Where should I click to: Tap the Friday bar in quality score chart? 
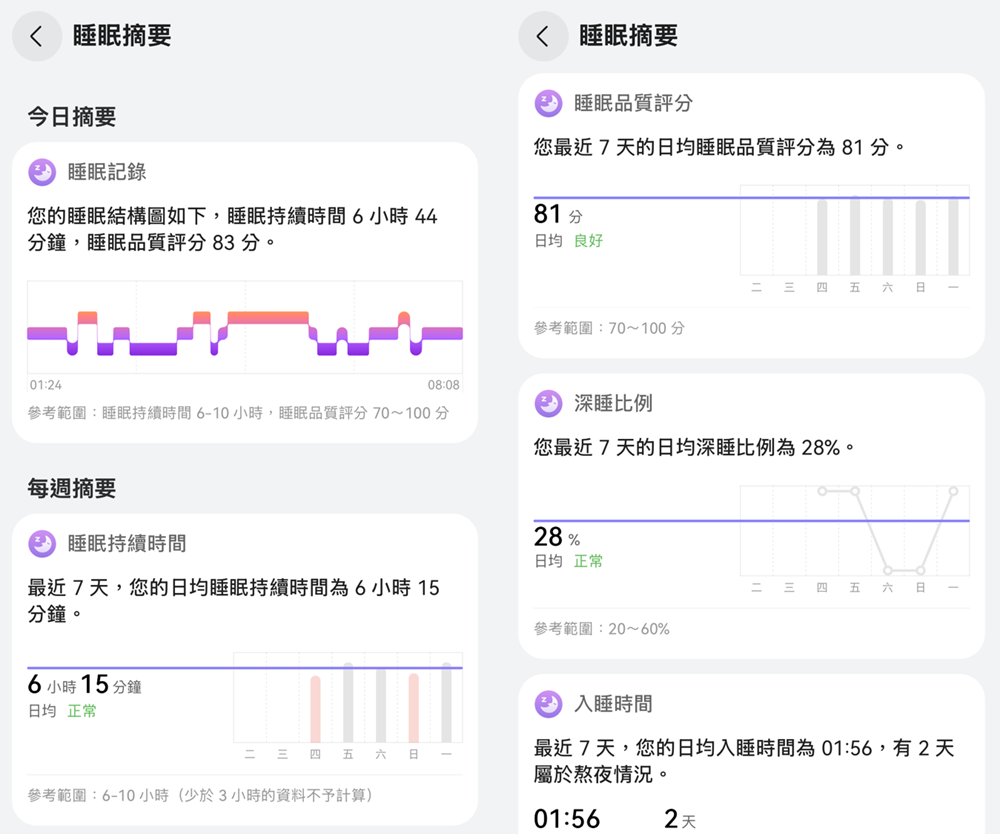click(855, 236)
